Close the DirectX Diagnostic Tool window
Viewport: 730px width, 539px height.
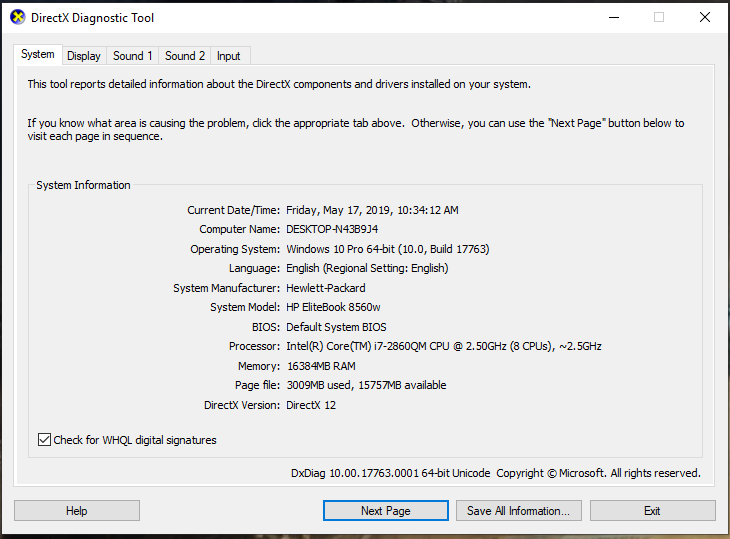[705, 17]
